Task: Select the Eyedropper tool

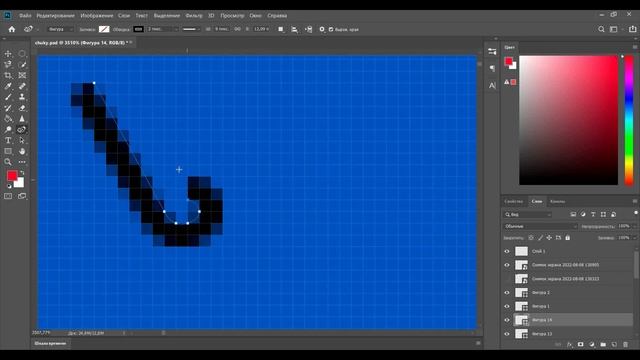Action: tap(8, 86)
